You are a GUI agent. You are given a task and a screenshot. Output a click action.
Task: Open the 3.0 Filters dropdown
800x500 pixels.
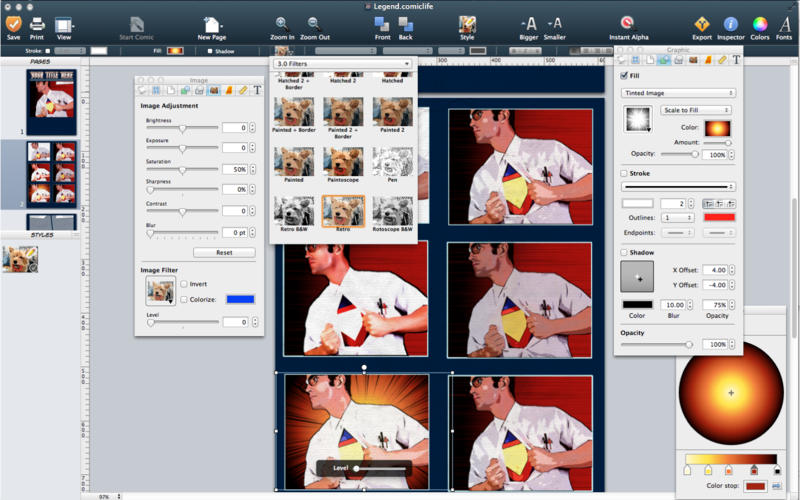tap(342, 64)
